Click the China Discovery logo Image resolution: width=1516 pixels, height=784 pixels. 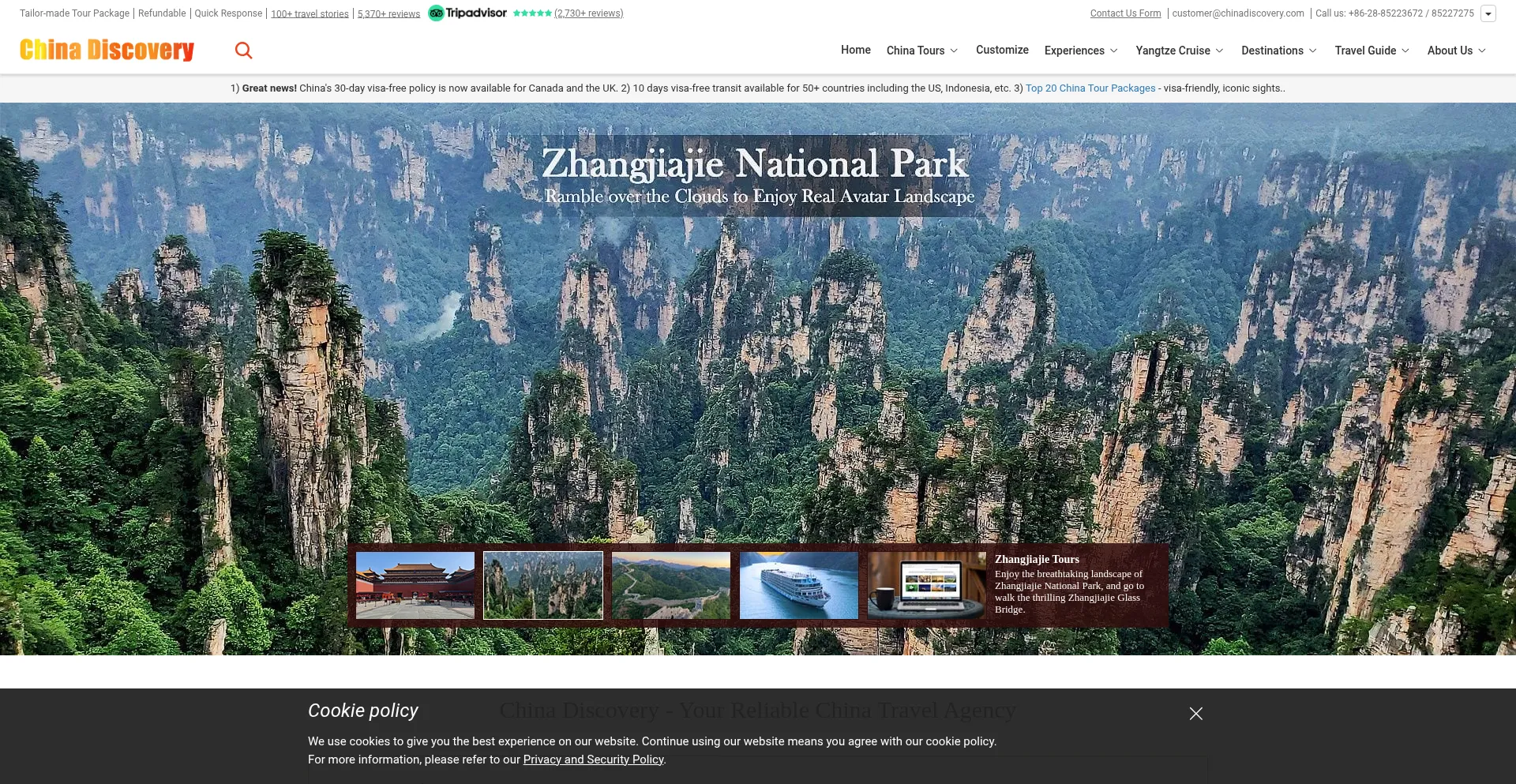(x=107, y=50)
